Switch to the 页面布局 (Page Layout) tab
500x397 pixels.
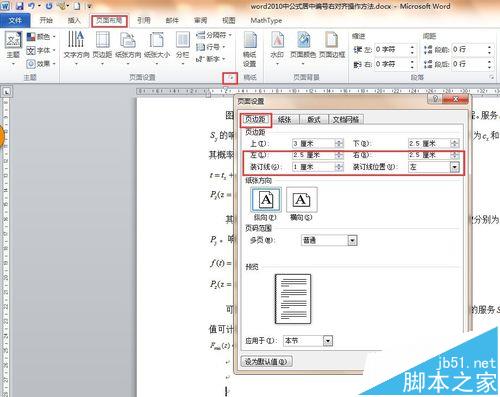point(109,21)
